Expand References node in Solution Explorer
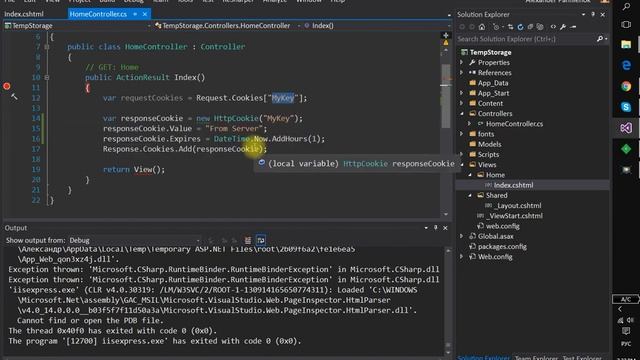 [x=462, y=73]
